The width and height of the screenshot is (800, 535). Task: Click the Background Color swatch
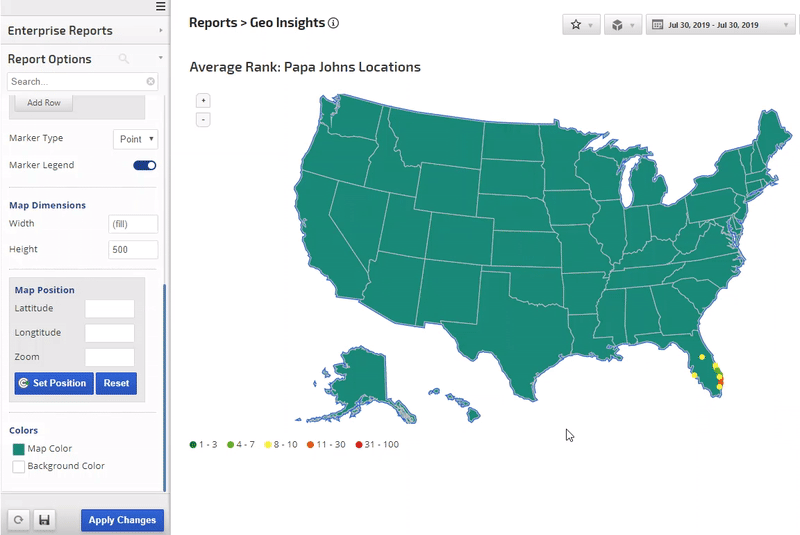coord(18,466)
